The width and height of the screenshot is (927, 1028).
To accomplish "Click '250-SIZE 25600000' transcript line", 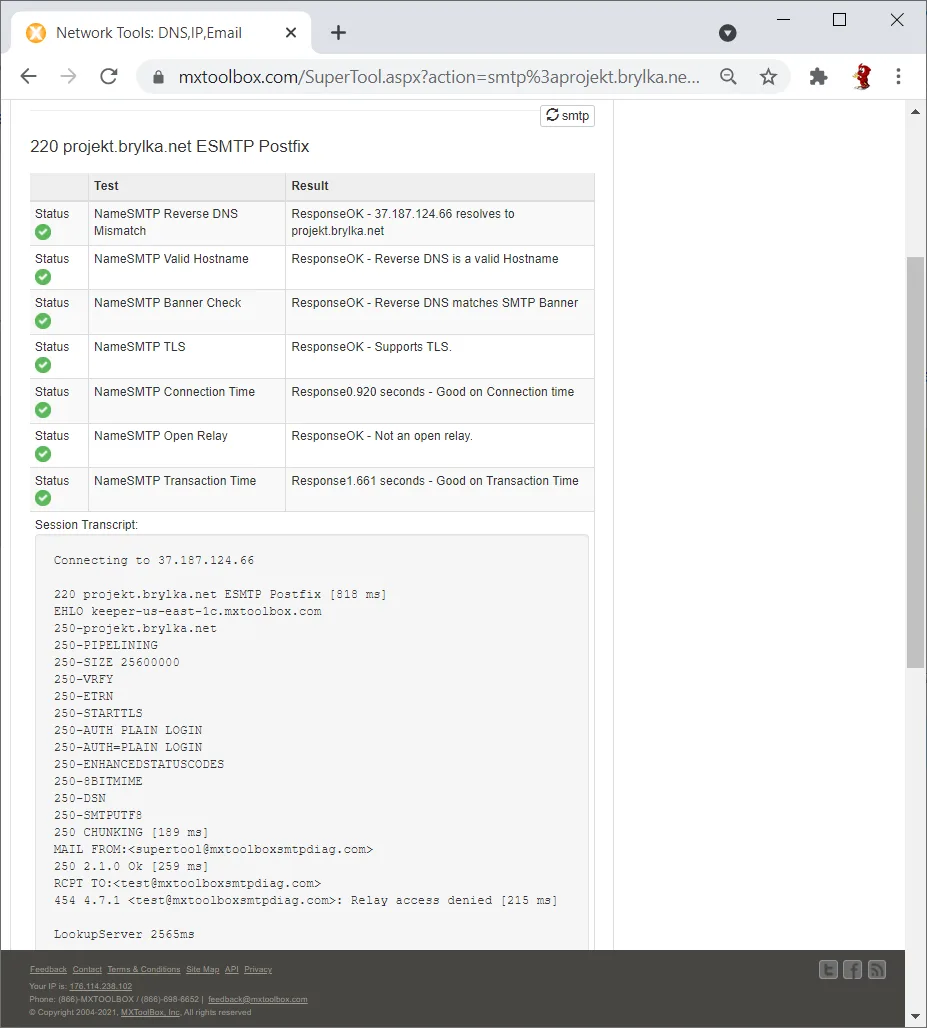I will point(117,662).
